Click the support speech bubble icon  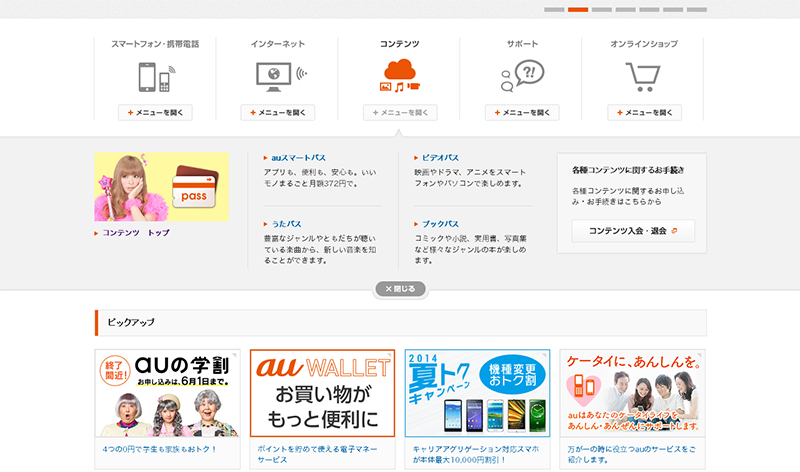tap(522, 76)
